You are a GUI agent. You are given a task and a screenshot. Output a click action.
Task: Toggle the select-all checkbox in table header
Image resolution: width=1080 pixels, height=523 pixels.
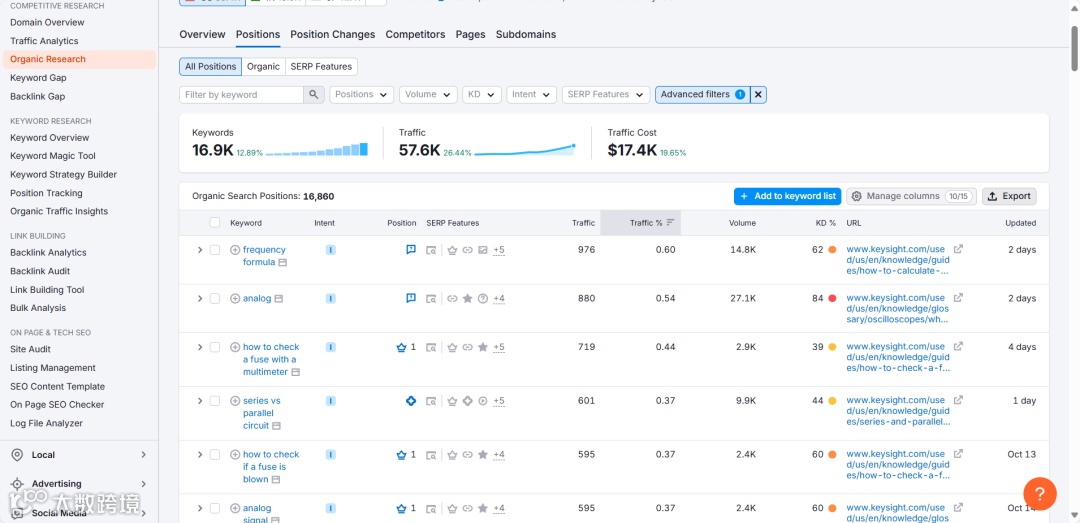(215, 223)
